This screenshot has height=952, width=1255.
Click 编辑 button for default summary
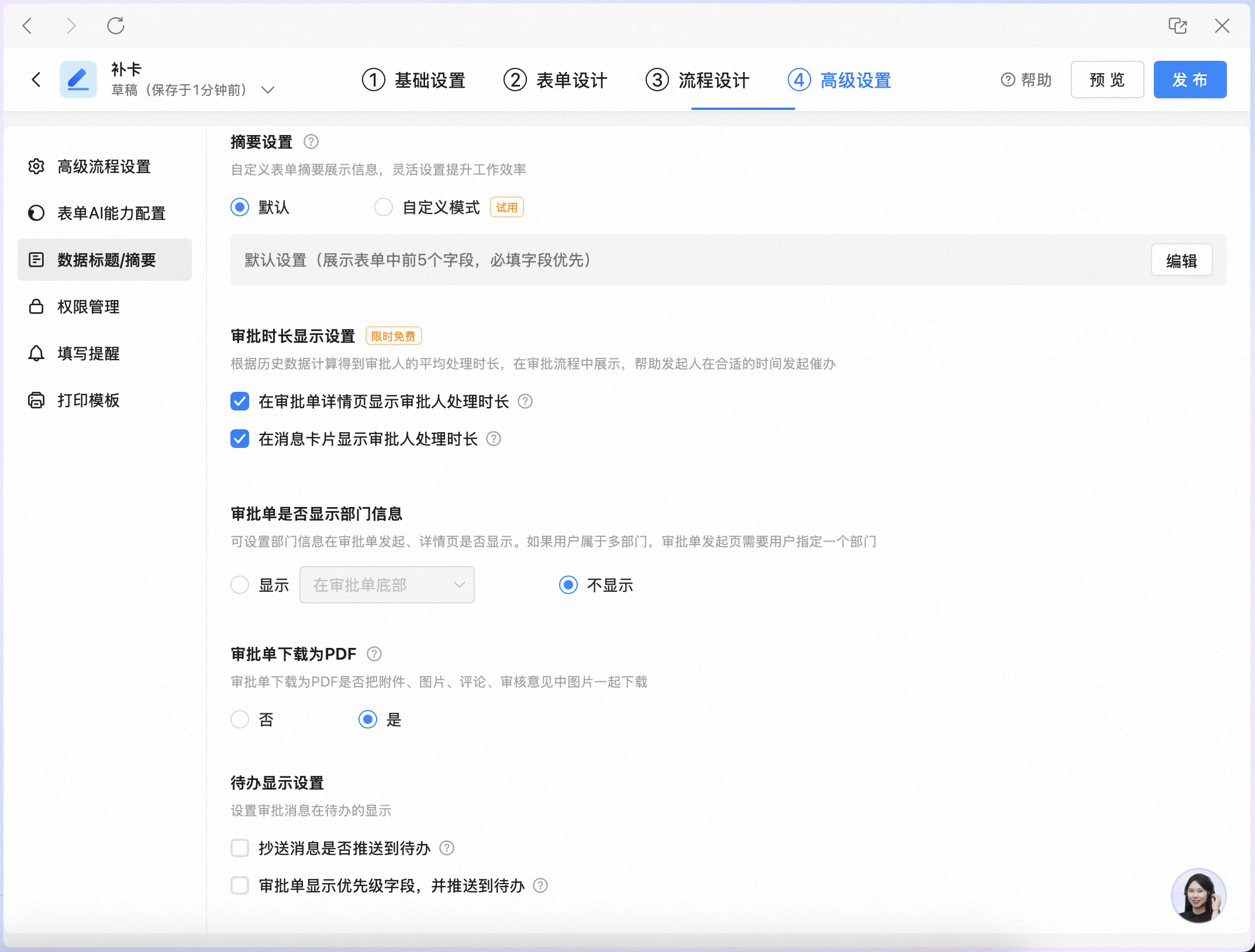(x=1182, y=260)
